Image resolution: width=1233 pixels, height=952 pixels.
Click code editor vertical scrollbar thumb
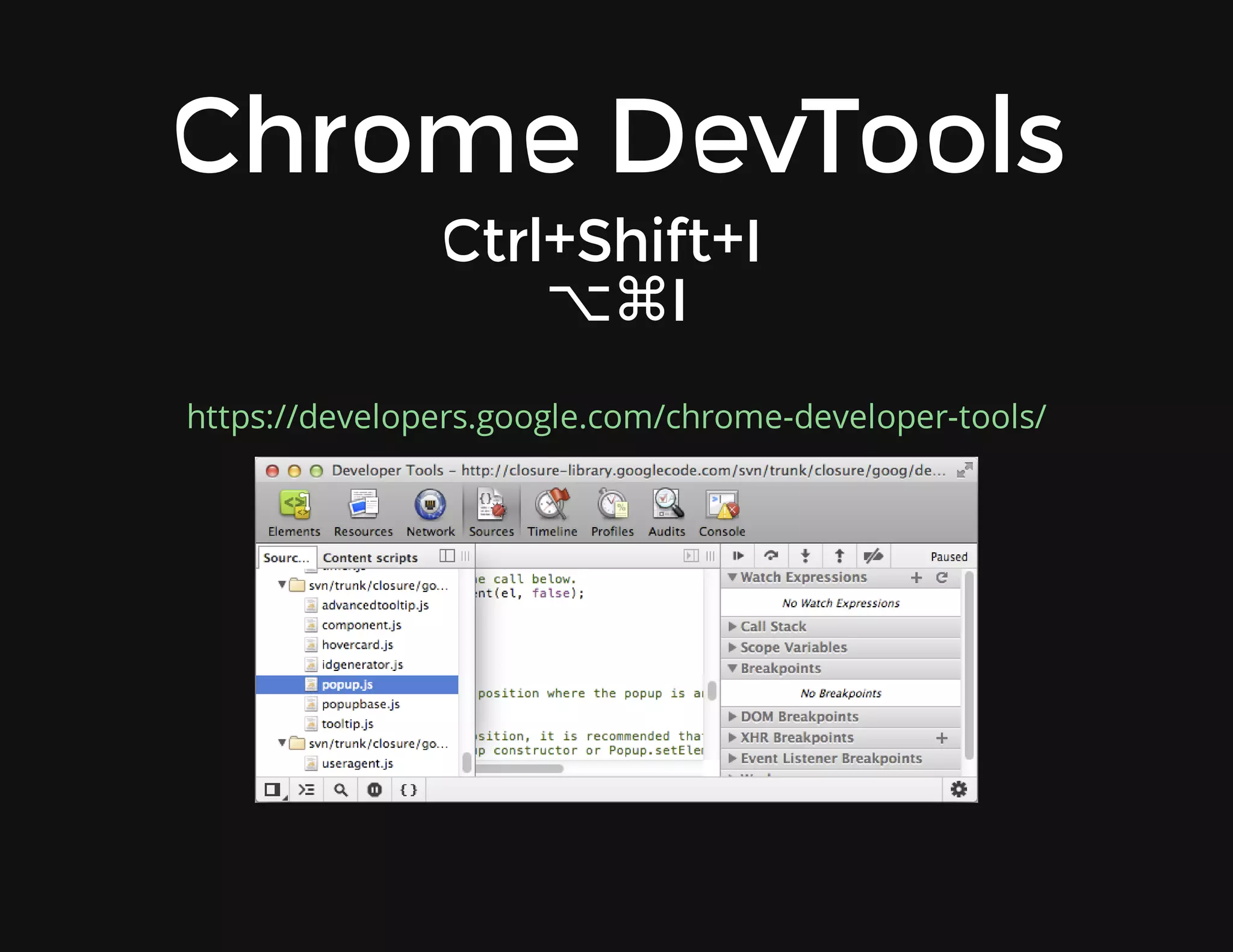712,691
